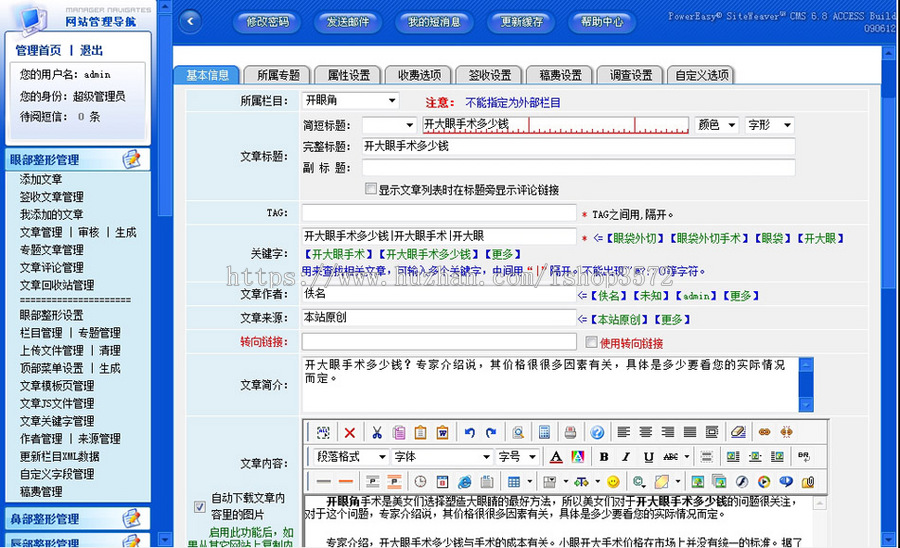Click the 副标题 input field
This screenshot has width=900, height=548.
click(x=579, y=168)
